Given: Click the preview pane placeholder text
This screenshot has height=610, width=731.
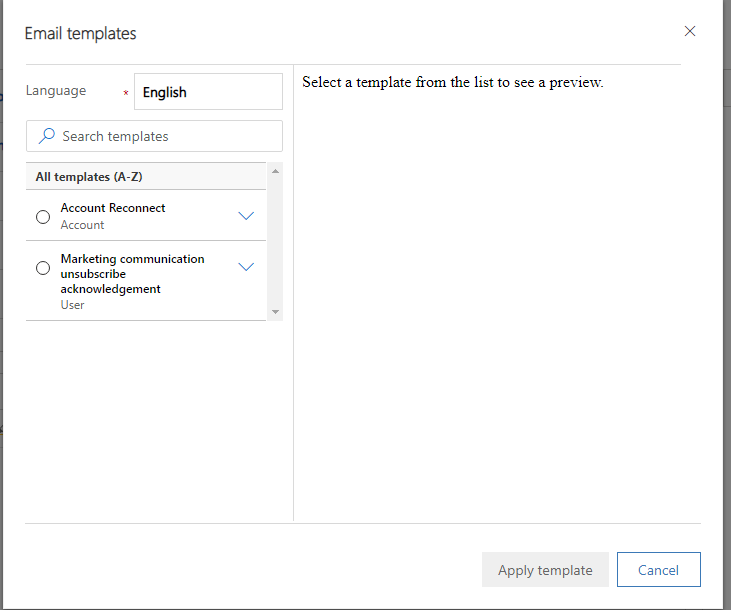Looking at the screenshot, I should pyautogui.click(x=453, y=82).
